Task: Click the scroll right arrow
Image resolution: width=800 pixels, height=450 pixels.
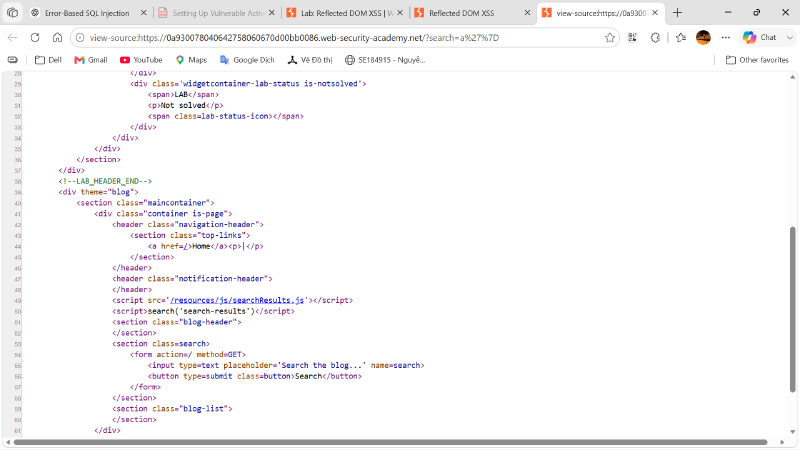Action: 782,442
